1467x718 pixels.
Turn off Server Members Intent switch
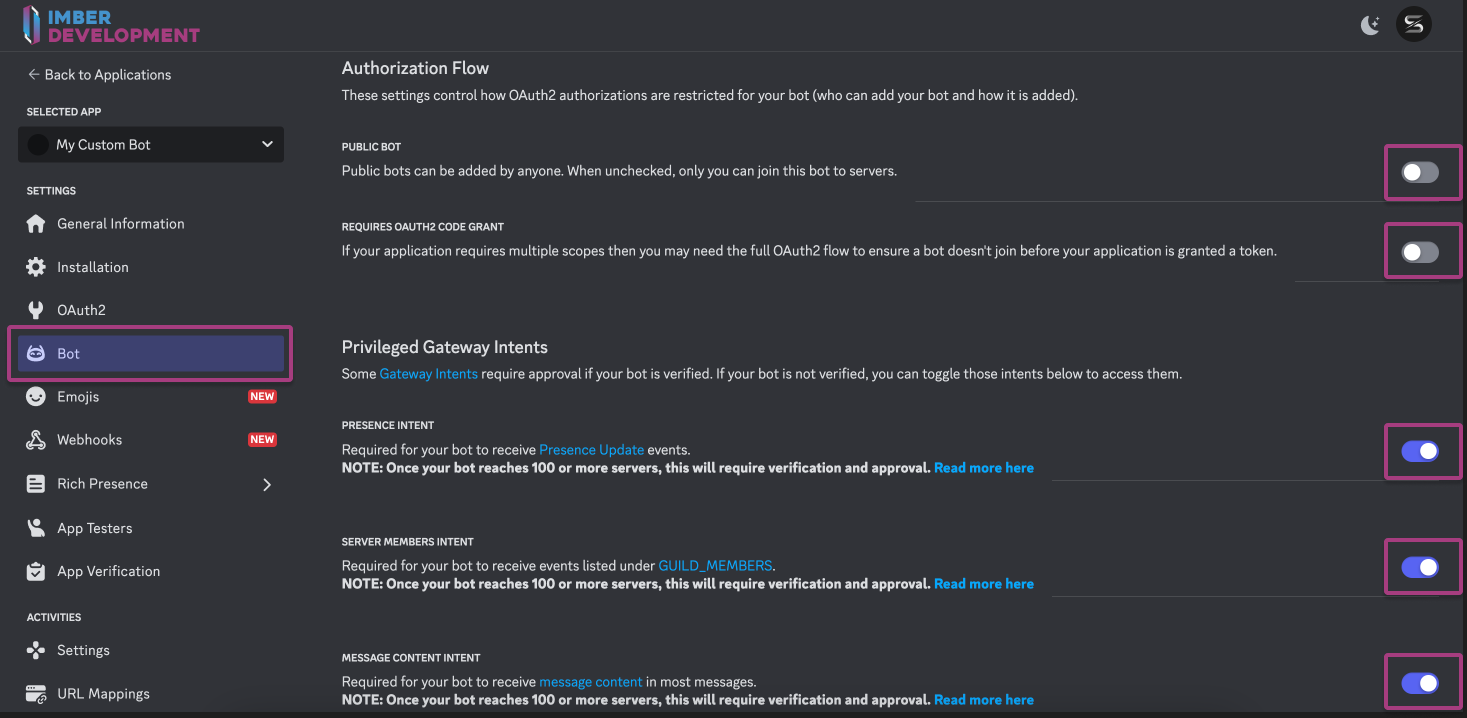tap(1420, 567)
